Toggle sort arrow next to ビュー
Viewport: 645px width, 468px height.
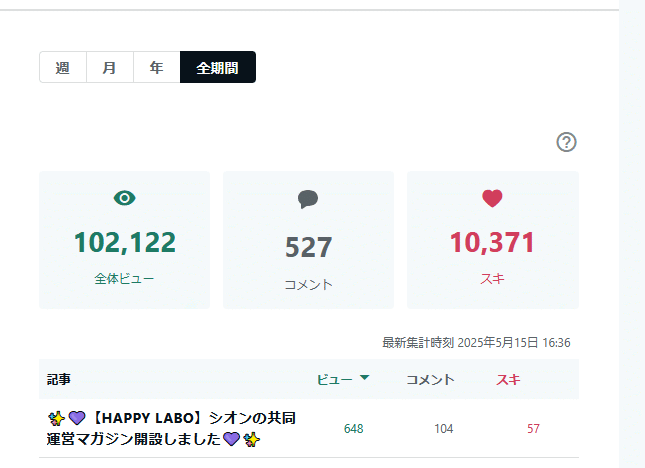pyautogui.click(x=364, y=378)
